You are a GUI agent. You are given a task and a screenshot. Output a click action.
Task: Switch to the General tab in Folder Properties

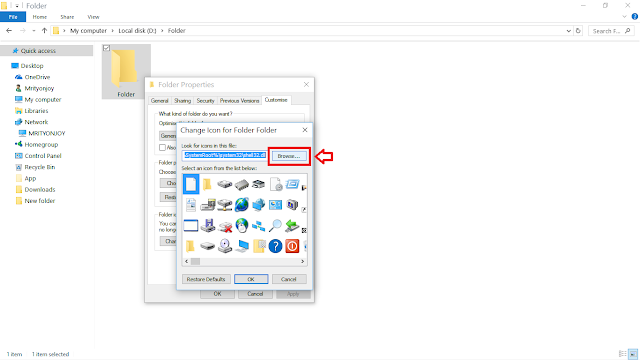160,100
